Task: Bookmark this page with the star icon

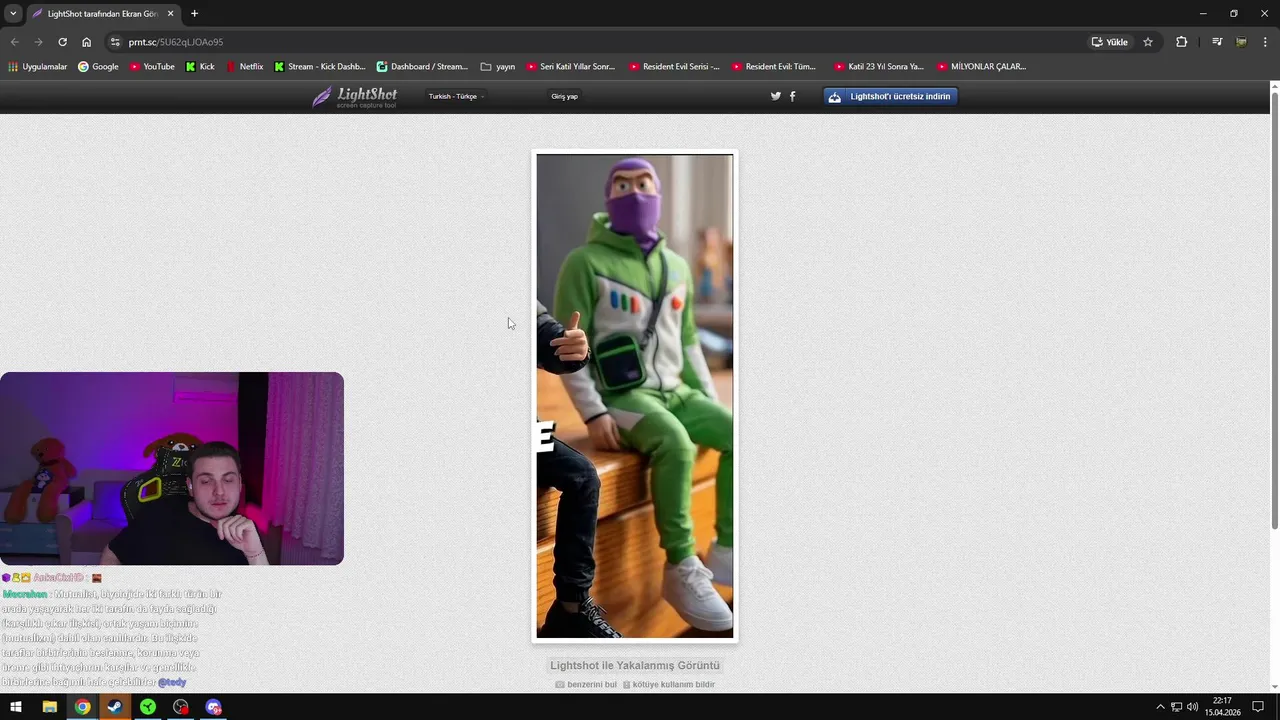Action: 1148,42
